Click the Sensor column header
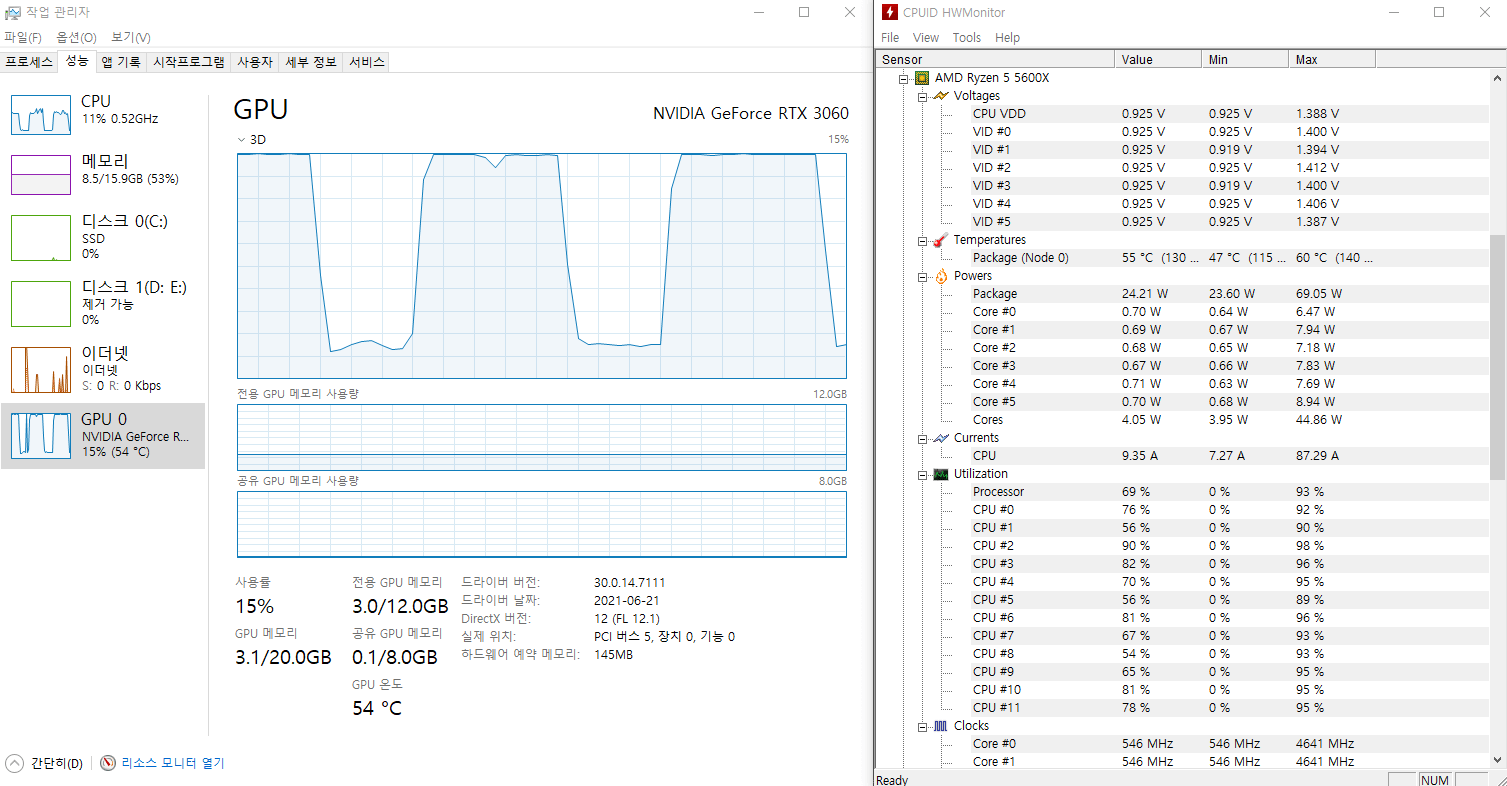The image size is (1507, 786). (995, 60)
